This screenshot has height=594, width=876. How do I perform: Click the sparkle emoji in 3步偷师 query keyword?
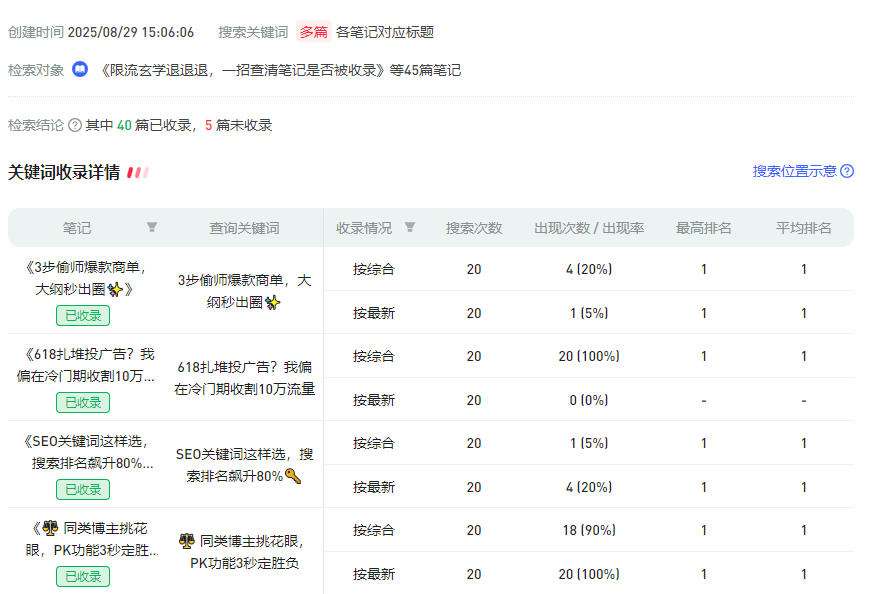[273, 302]
